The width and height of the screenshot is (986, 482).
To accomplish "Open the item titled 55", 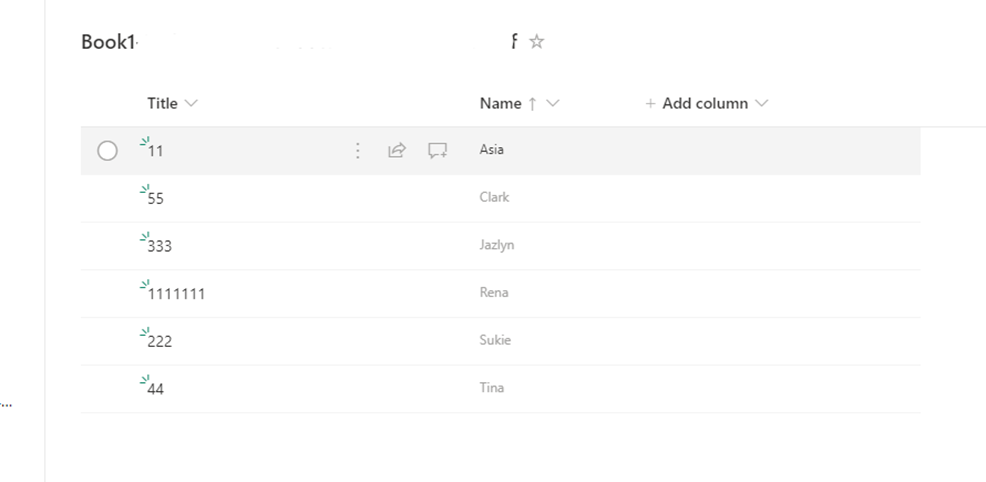I will point(155,199).
